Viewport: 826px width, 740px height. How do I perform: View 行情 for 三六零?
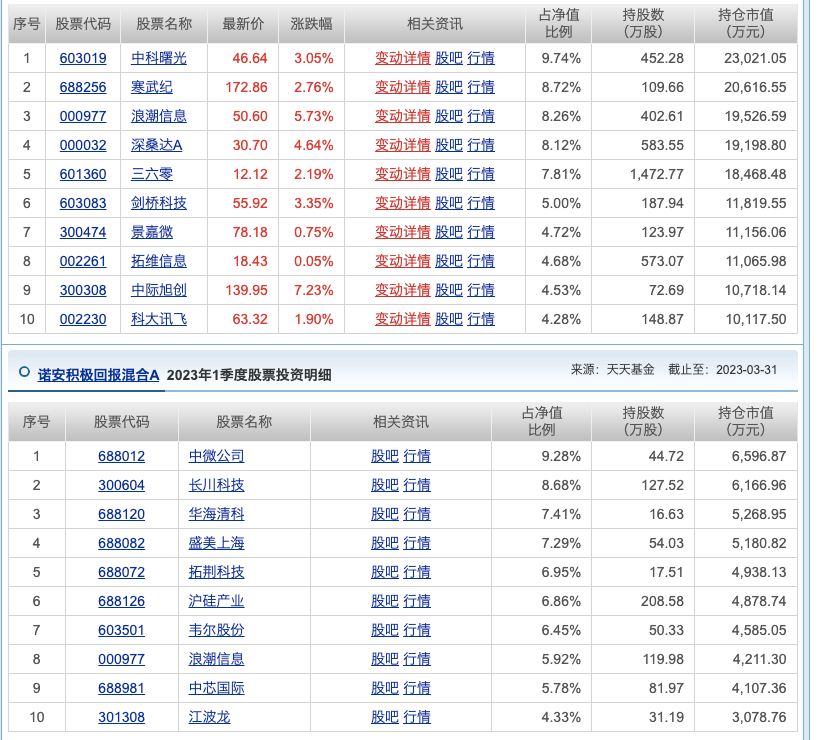[x=481, y=174]
